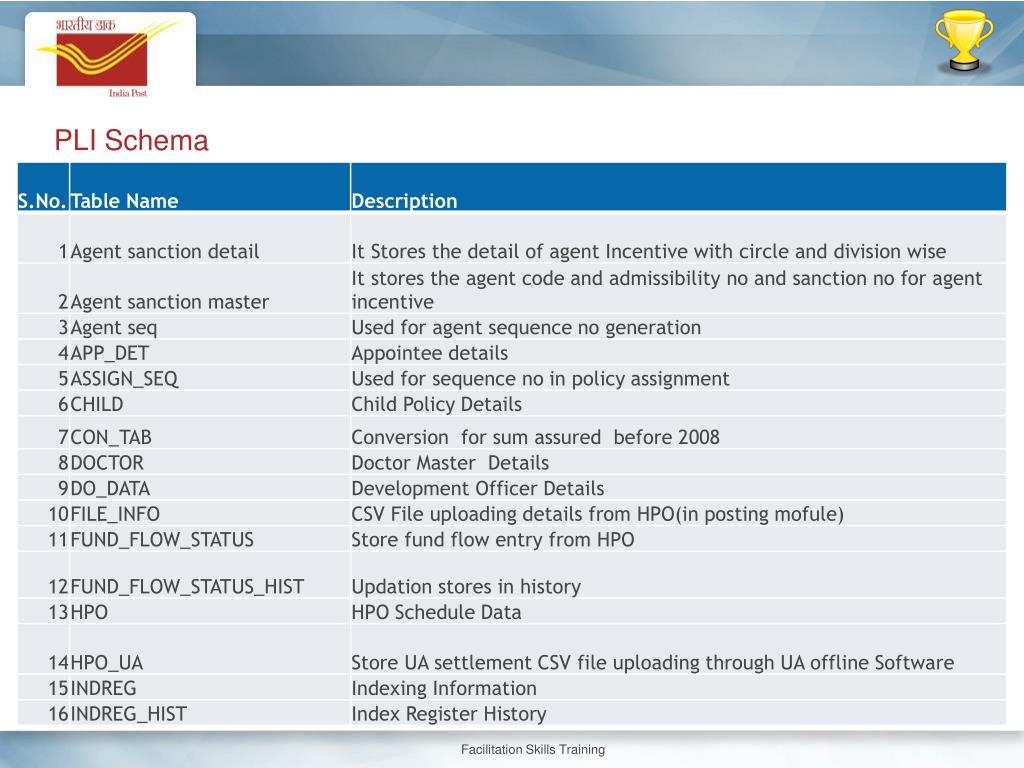This screenshot has width=1024, height=768.
Task: Select the 'DO_DATA' table name
Action: [x=110, y=488]
